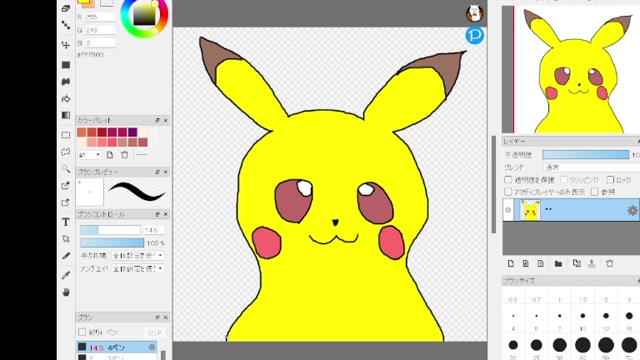Select the Eyedropper tool
Screen dimensions: 640x360
[x=66, y=276]
